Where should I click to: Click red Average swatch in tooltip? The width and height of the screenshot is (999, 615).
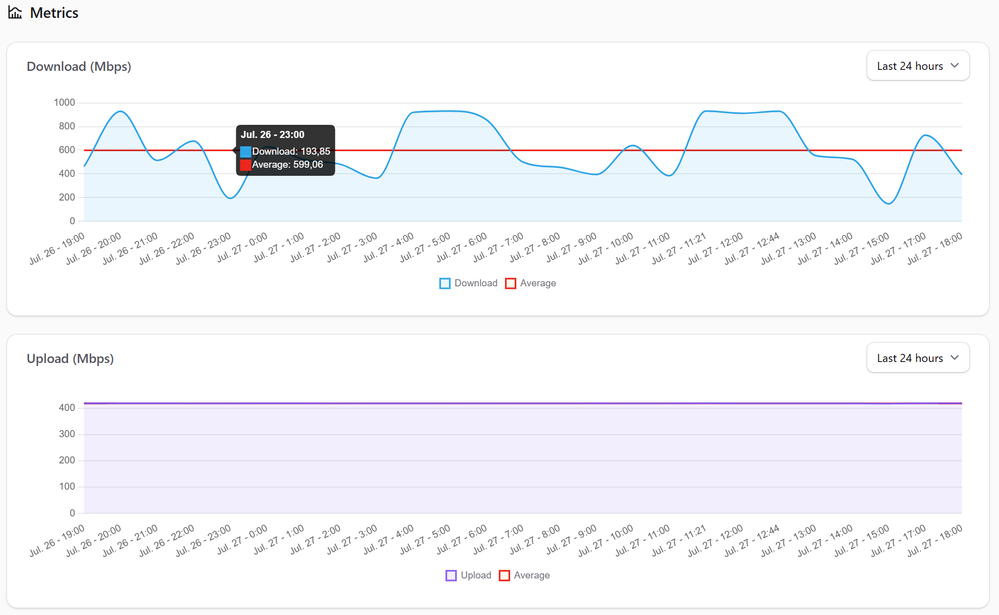[x=245, y=165]
